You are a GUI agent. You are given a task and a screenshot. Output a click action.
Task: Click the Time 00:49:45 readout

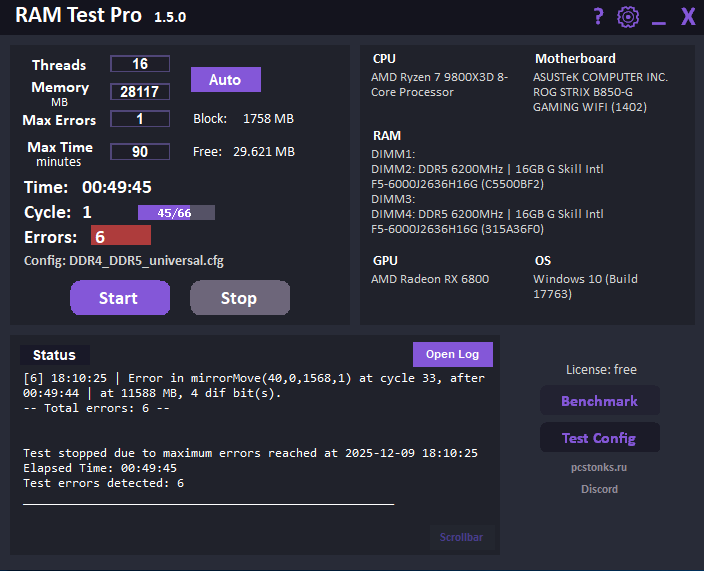coord(88,187)
